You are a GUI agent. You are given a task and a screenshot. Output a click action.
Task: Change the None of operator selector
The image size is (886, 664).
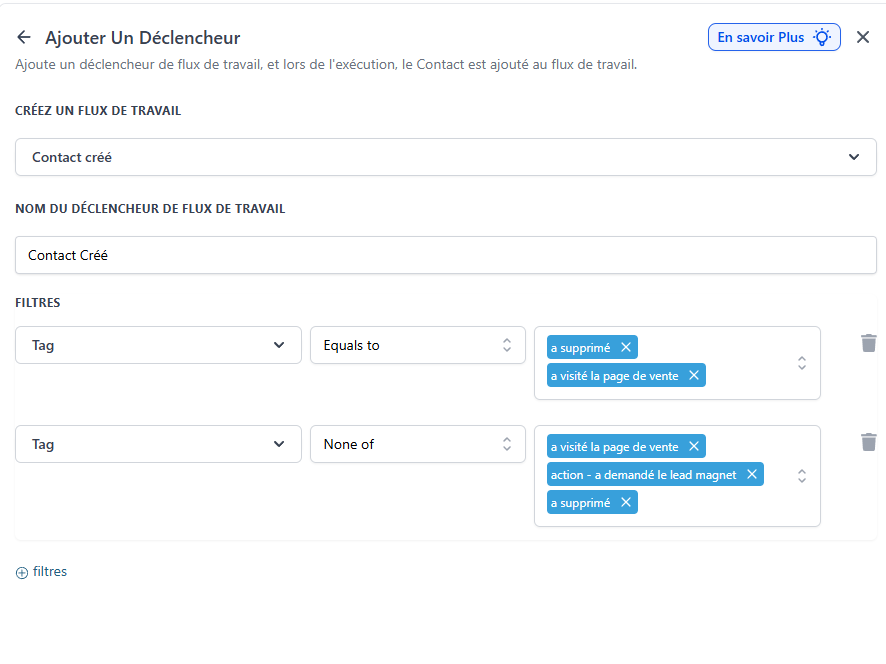click(418, 444)
